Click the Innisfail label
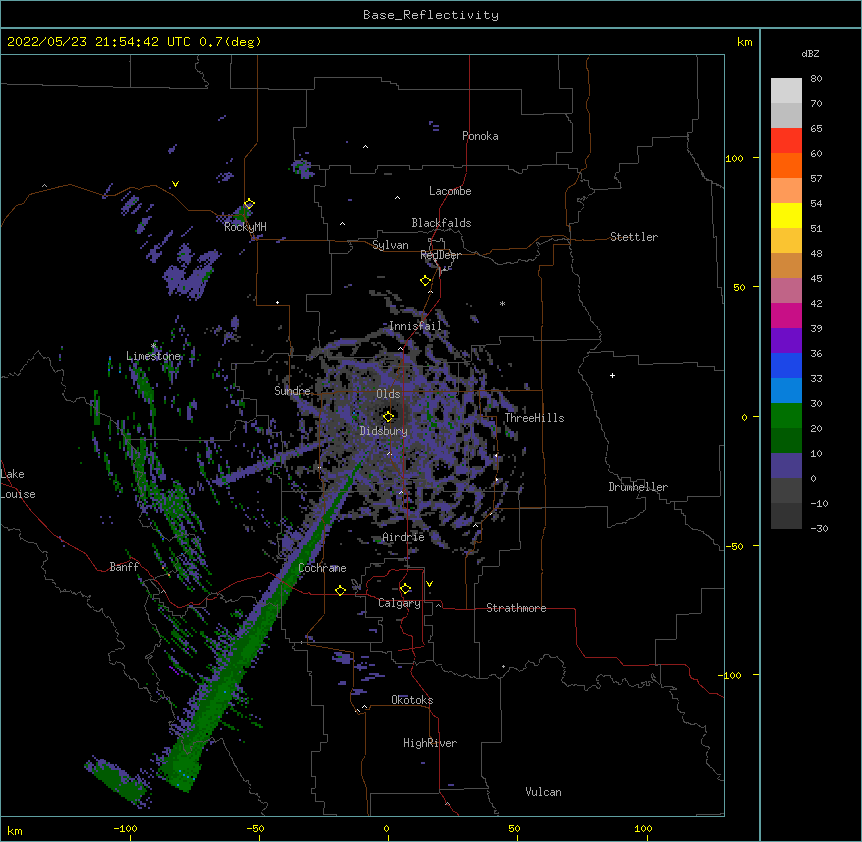The width and height of the screenshot is (862, 842). [415, 326]
